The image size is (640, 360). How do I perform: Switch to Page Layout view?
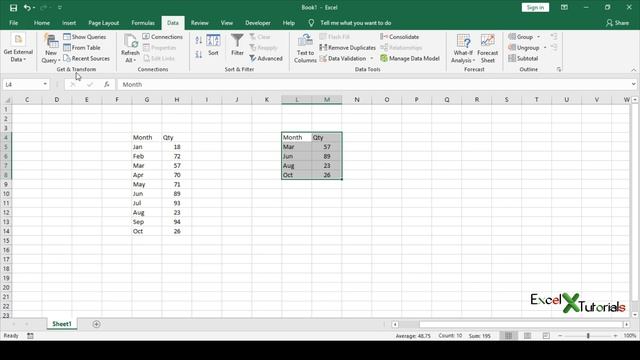tap(527, 336)
